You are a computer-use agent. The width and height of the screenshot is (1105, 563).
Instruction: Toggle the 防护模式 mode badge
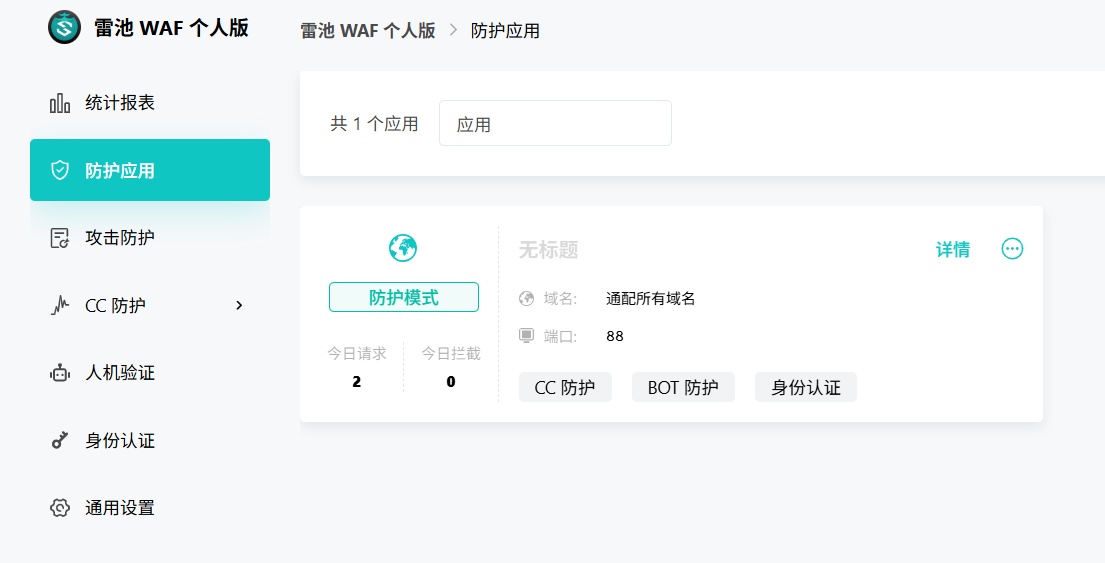coord(403,297)
